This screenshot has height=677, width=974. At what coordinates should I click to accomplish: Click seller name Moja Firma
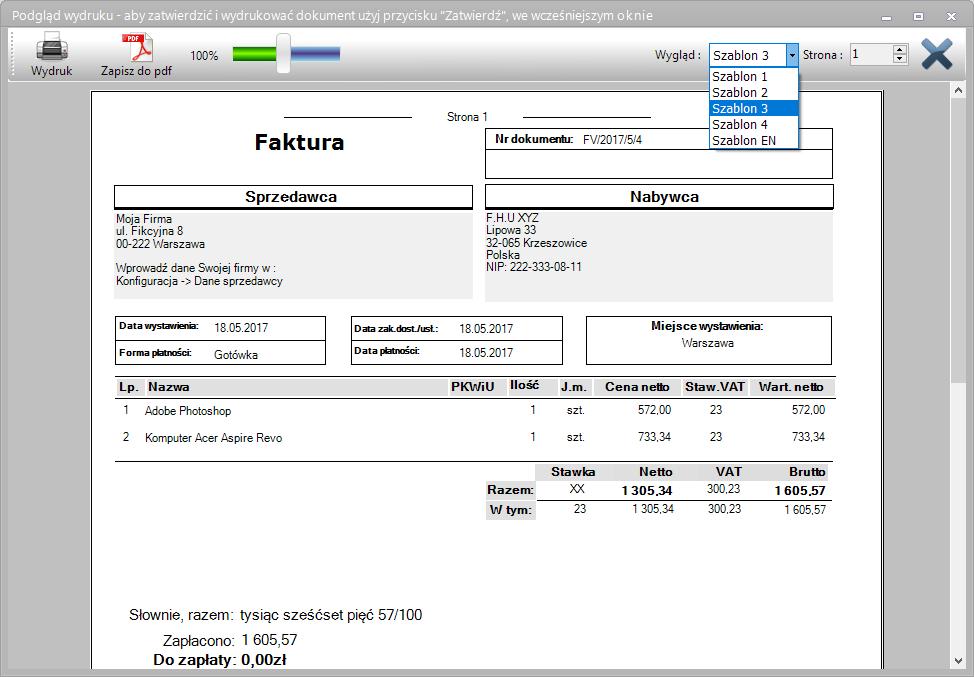143,219
